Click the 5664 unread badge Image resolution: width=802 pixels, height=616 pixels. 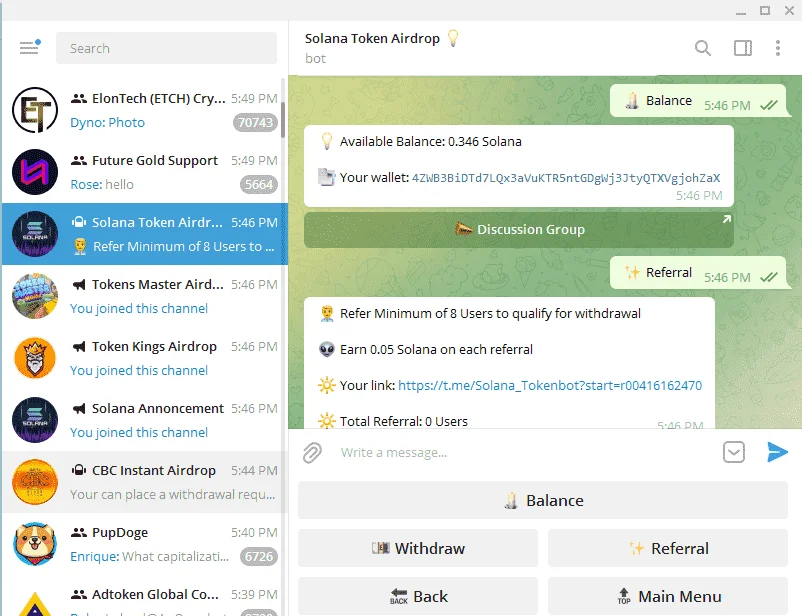[259, 185]
